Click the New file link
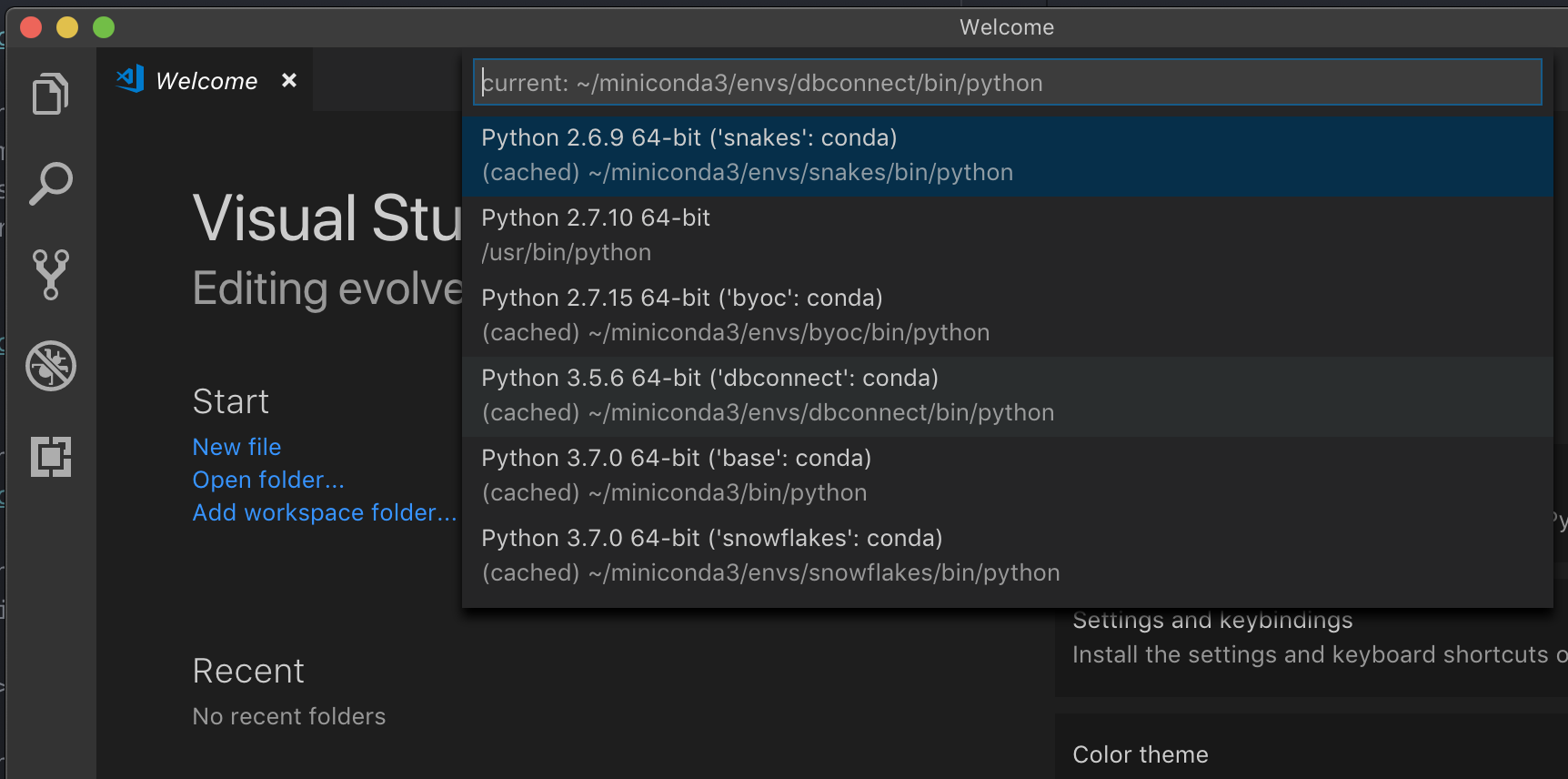 (x=236, y=447)
